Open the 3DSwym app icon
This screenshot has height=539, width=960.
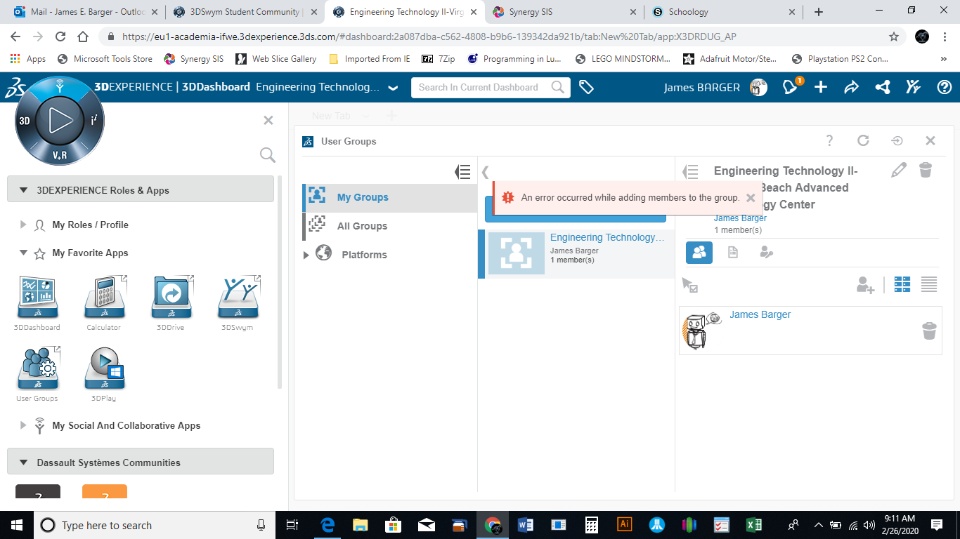click(238, 297)
